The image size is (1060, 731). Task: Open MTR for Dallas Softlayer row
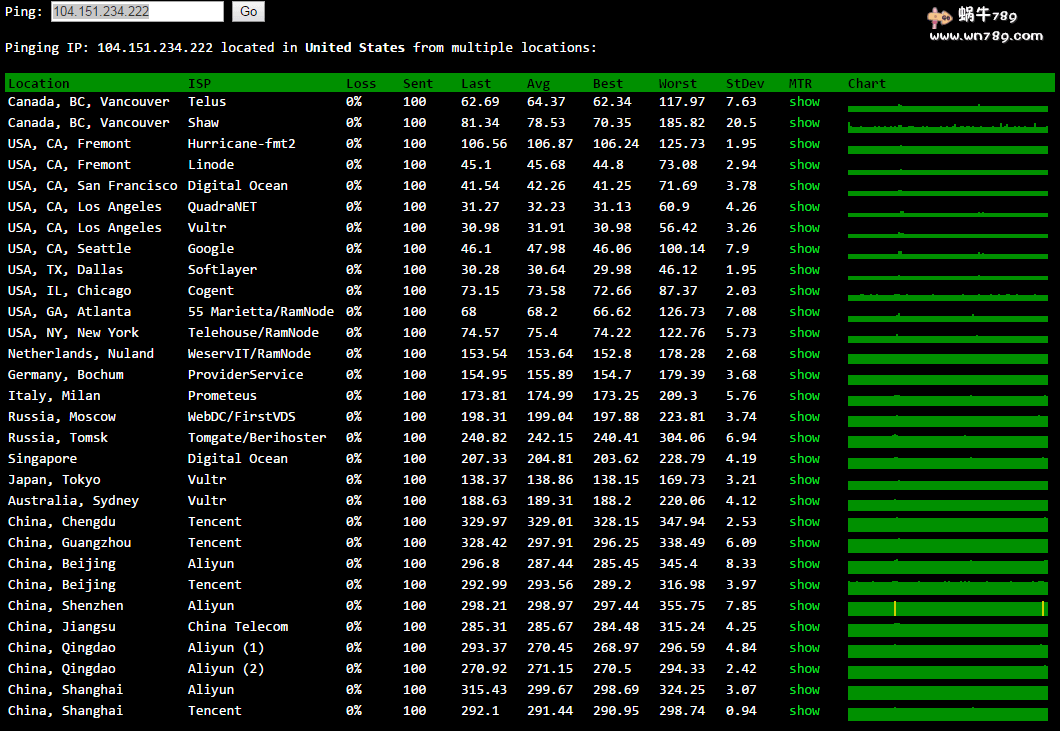point(804,270)
